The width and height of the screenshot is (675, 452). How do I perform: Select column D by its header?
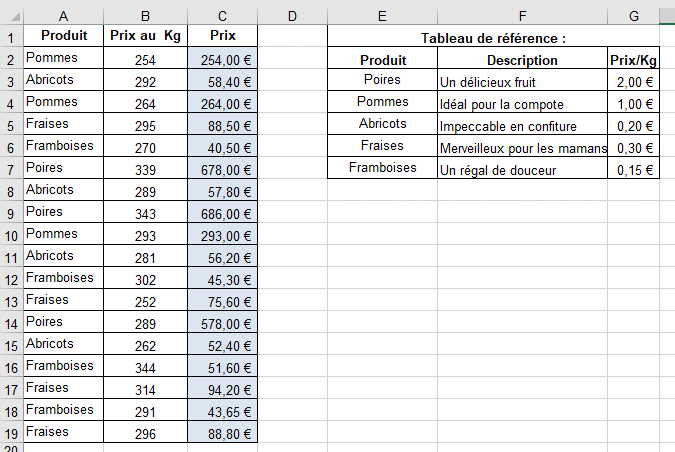pyautogui.click(x=292, y=14)
